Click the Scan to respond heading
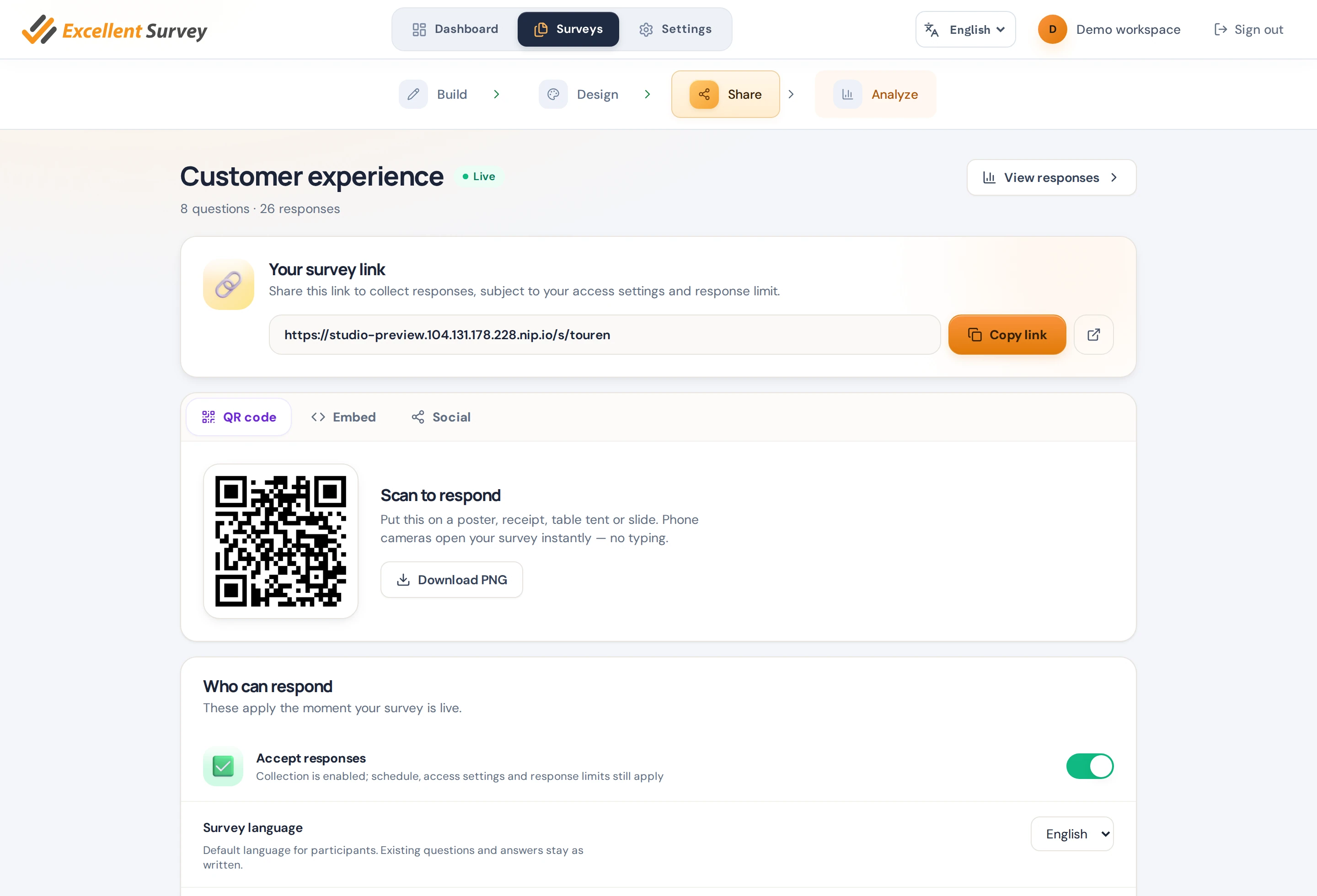Screen dimensions: 1317x896 (440, 495)
